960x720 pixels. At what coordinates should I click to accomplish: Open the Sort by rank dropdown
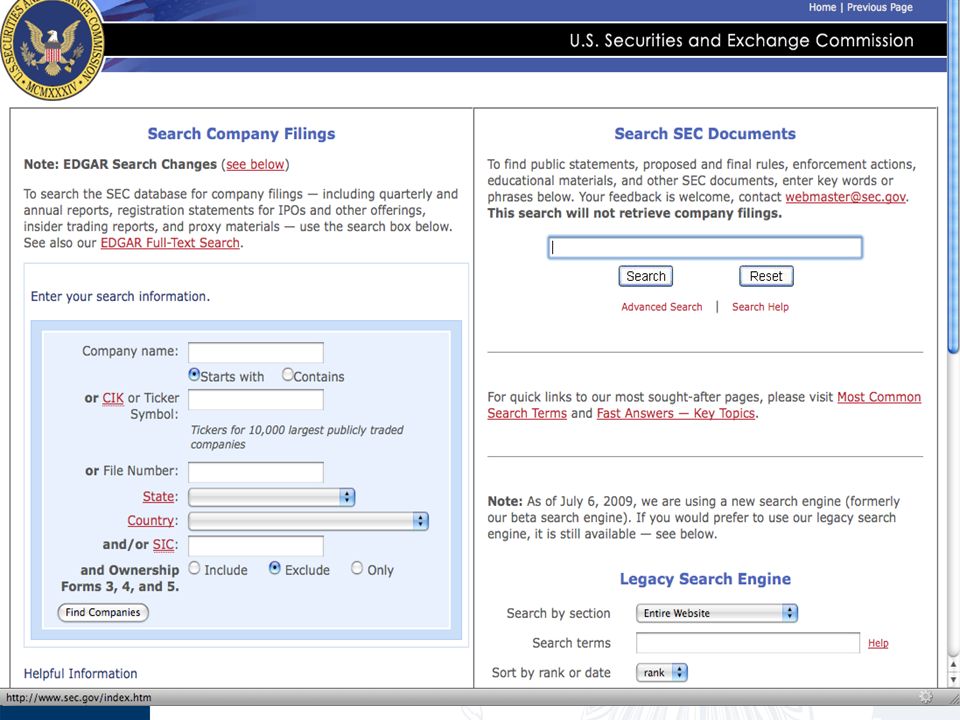(662, 672)
